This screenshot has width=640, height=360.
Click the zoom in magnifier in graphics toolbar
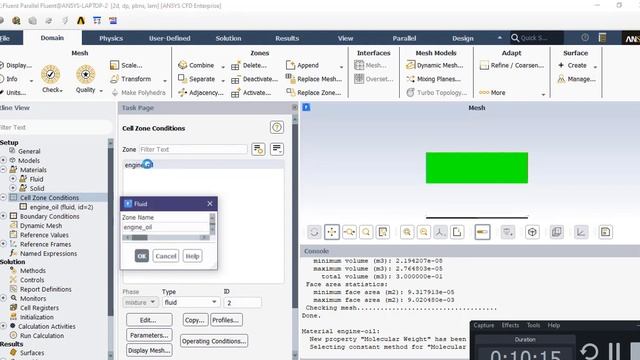pyautogui.click(x=407, y=232)
